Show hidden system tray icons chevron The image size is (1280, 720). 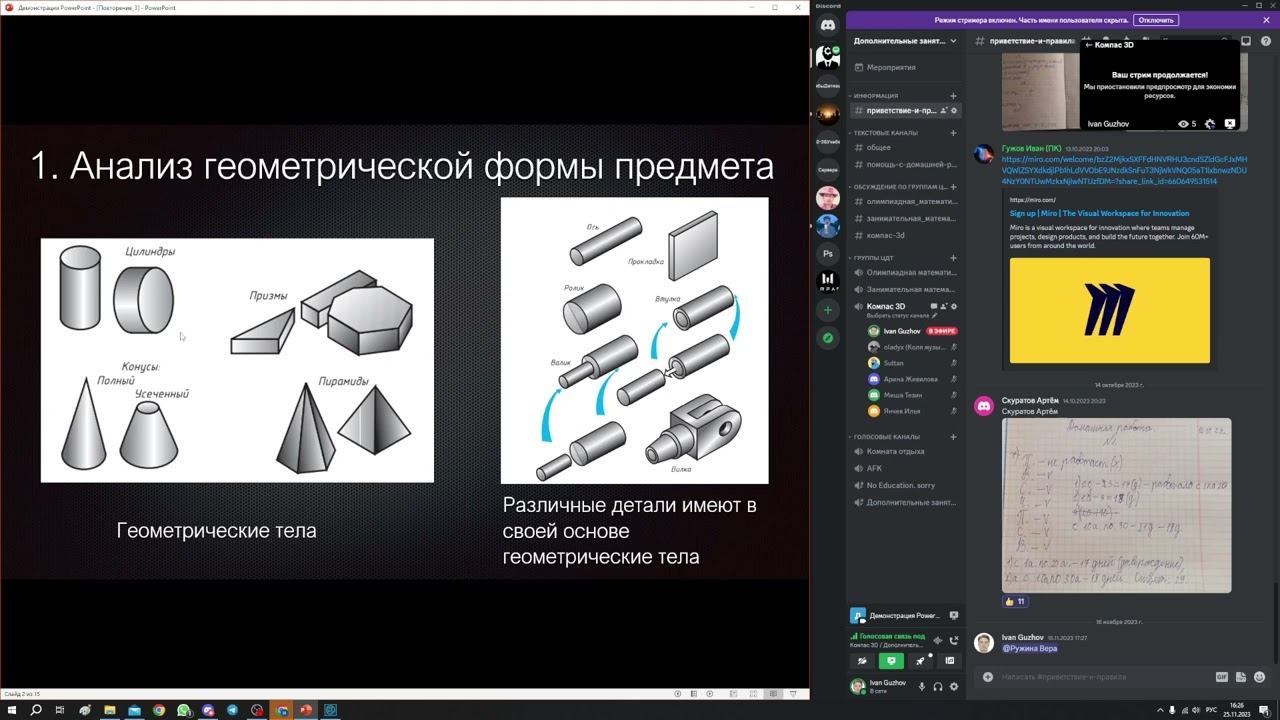tap(1160, 710)
